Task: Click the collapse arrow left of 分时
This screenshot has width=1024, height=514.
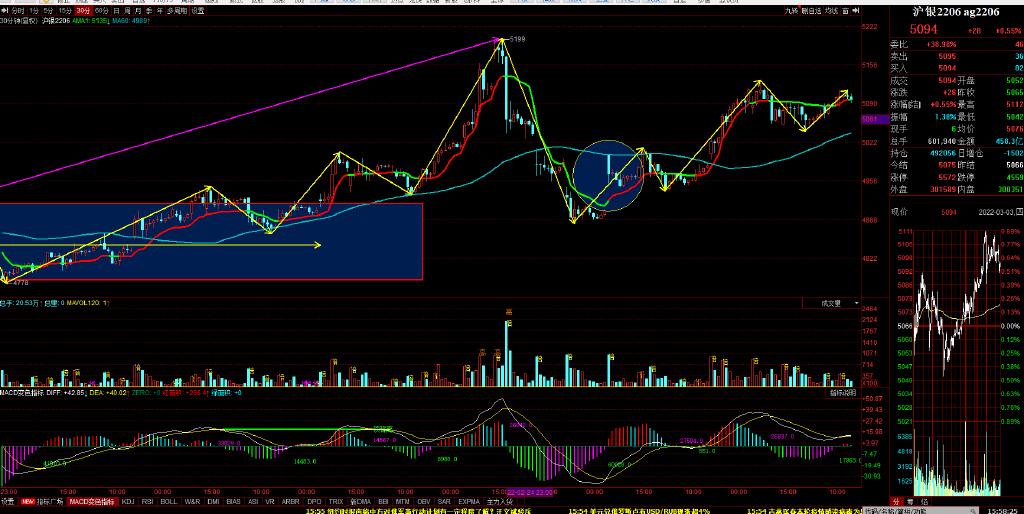Action: pos(5,10)
